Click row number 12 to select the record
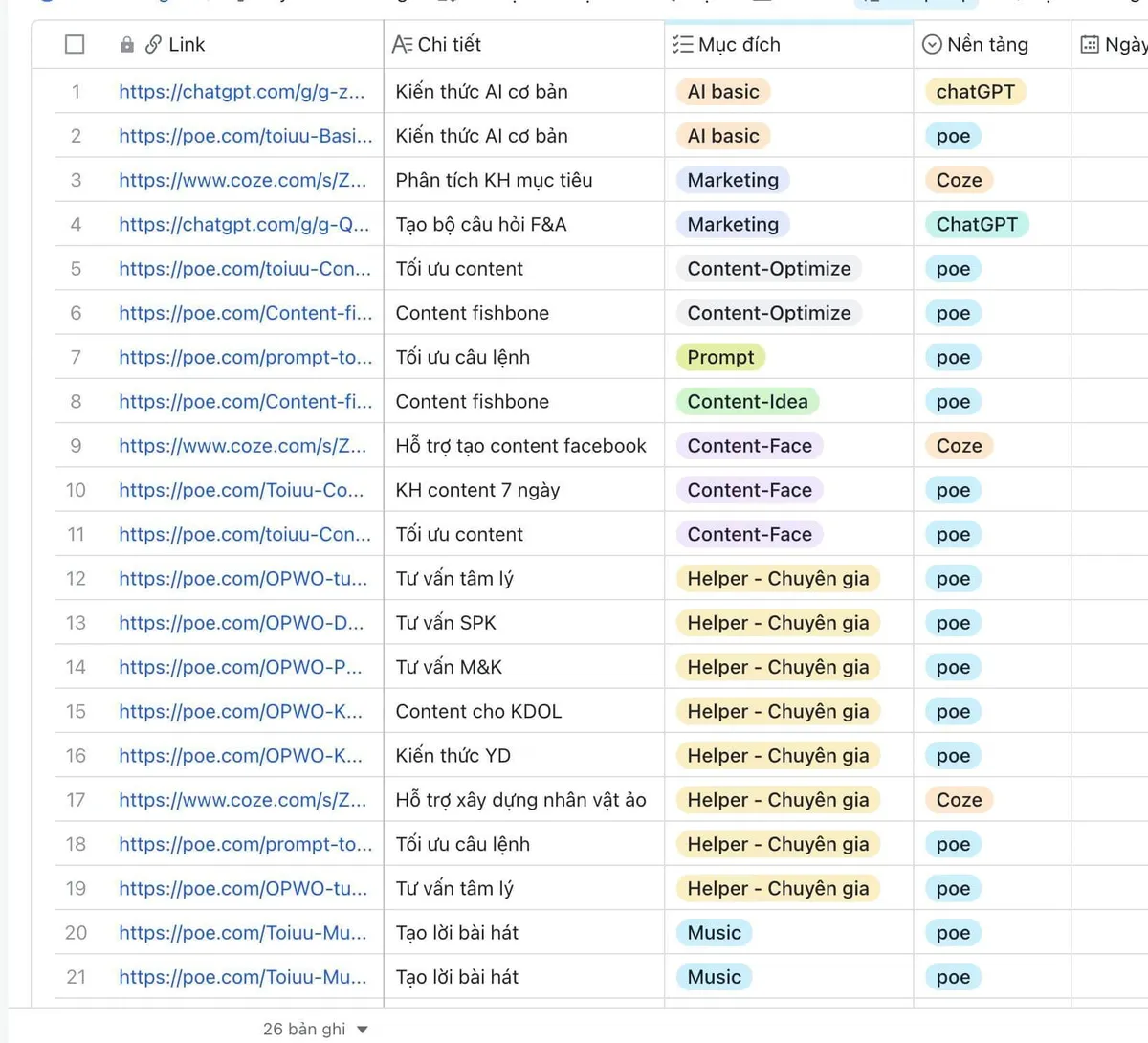Screen dimensions: 1148x1043 click(76, 579)
